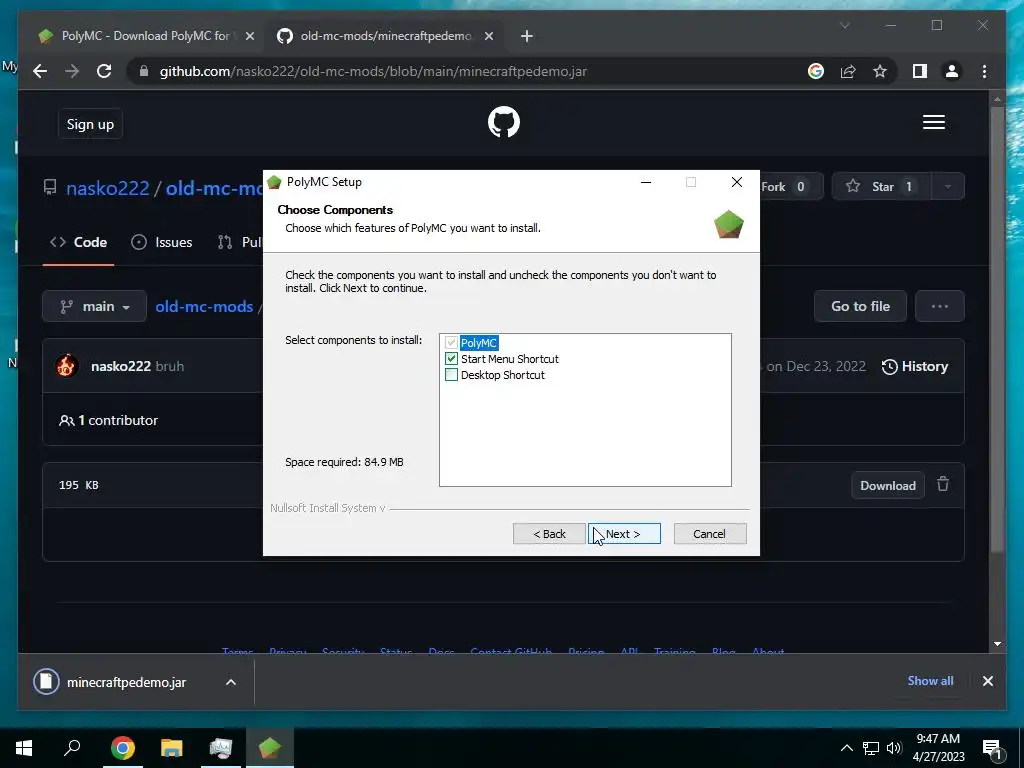This screenshot has height=768, width=1024.
Task: View site security lock icon
Action: [144, 71]
